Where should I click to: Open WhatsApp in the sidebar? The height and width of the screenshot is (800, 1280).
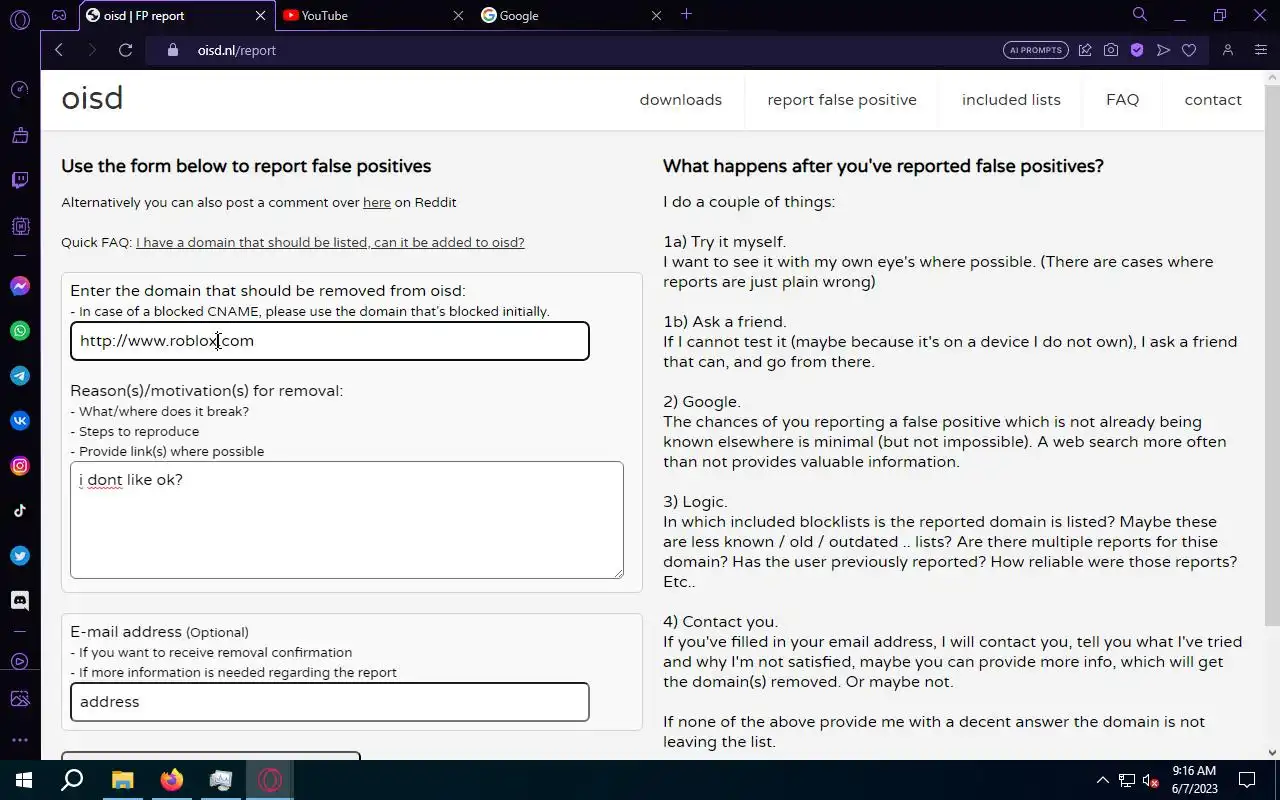(x=20, y=331)
